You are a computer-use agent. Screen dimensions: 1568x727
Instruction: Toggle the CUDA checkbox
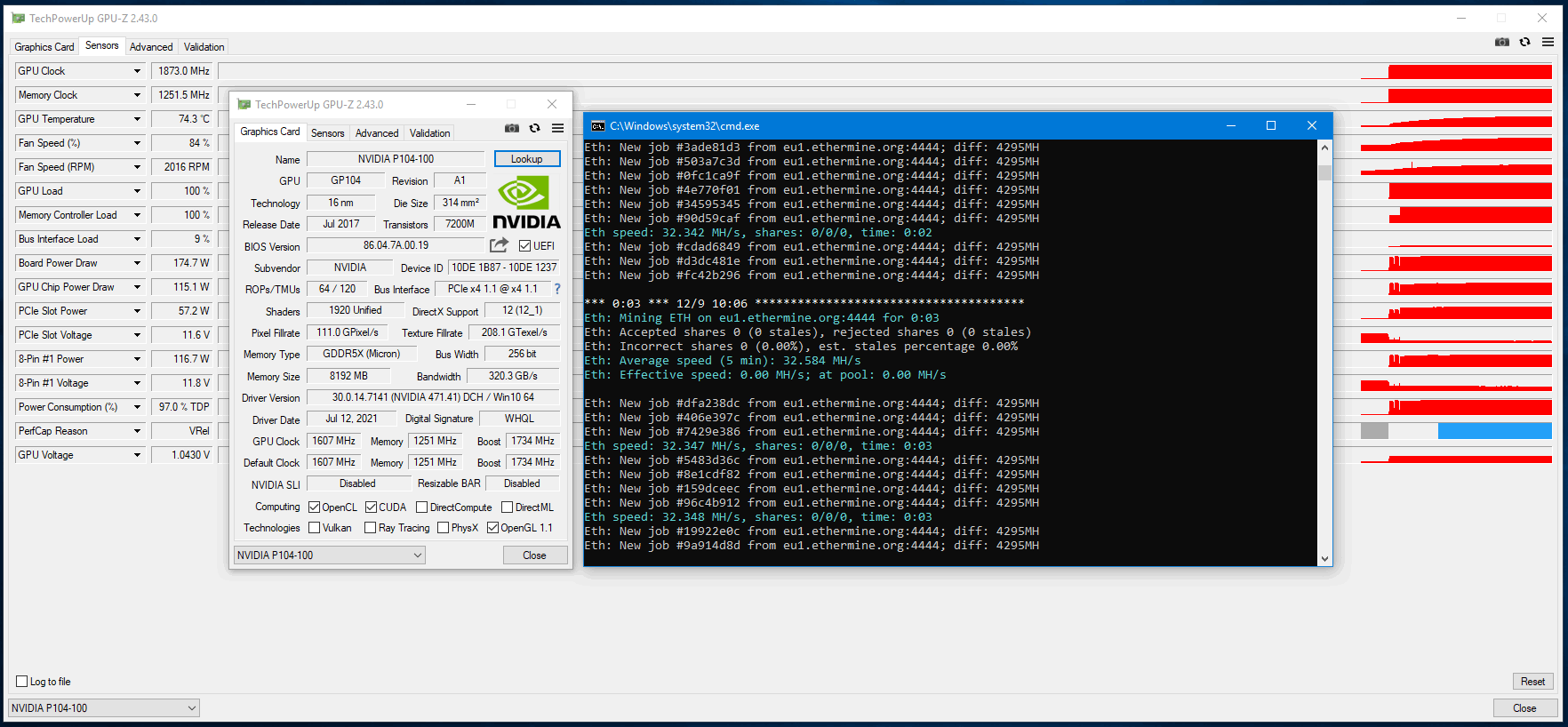click(x=371, y=507)
